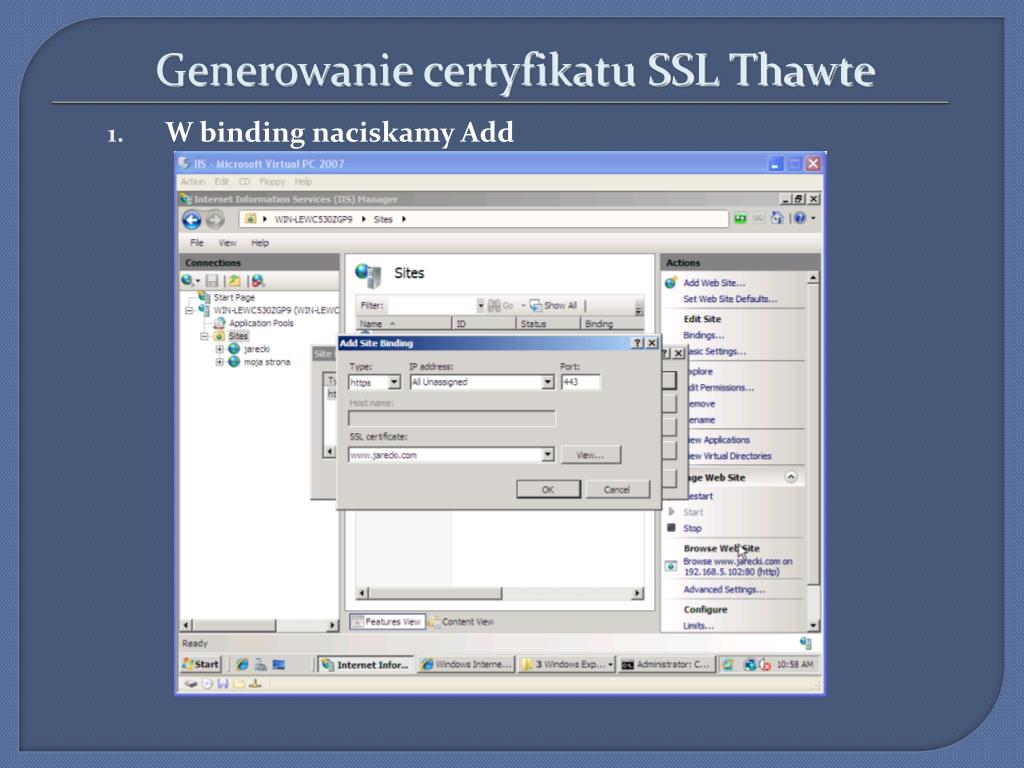The height and width of the screenshot is (768, 1024).
Task: Click the red security alert tray icon
Action: [x=764, y=665]
